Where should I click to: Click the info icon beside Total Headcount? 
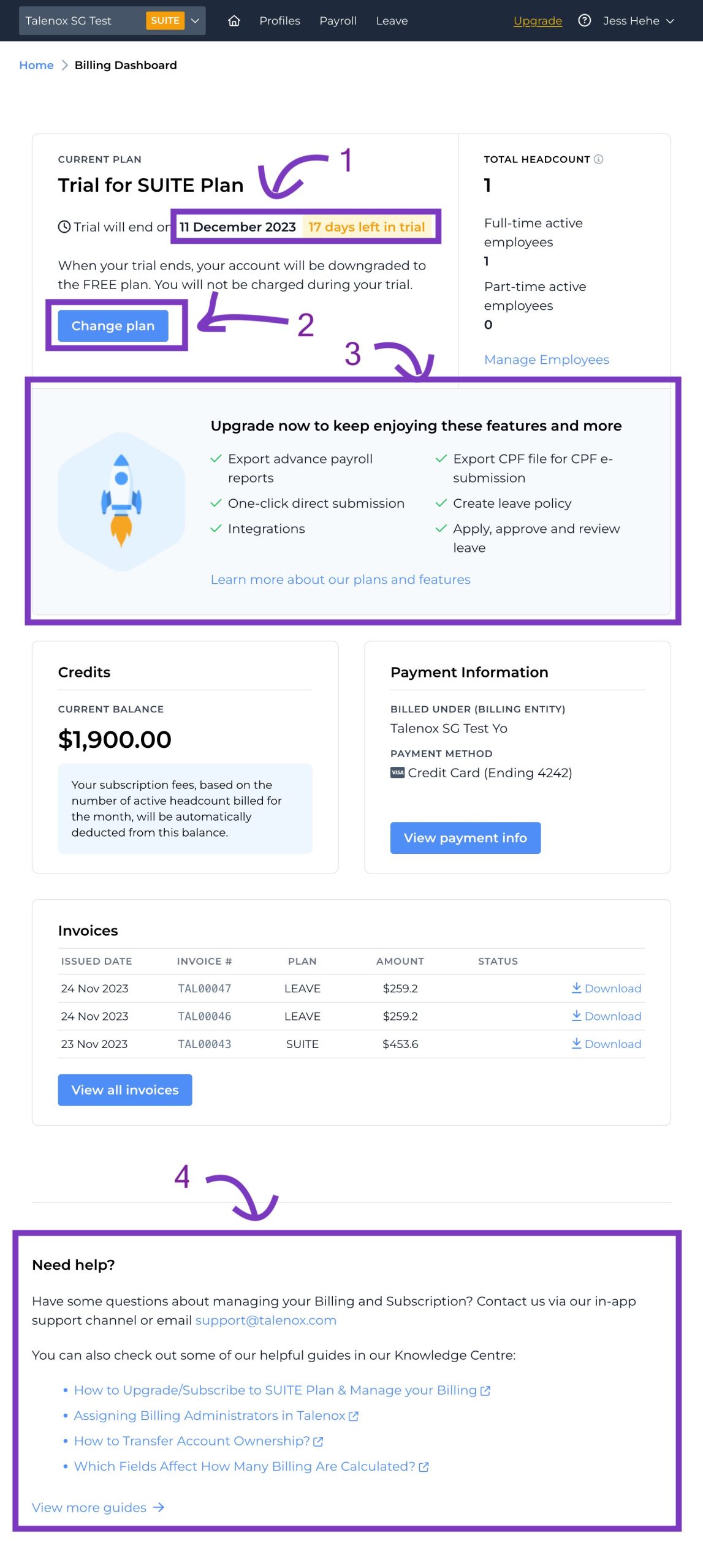599,159
